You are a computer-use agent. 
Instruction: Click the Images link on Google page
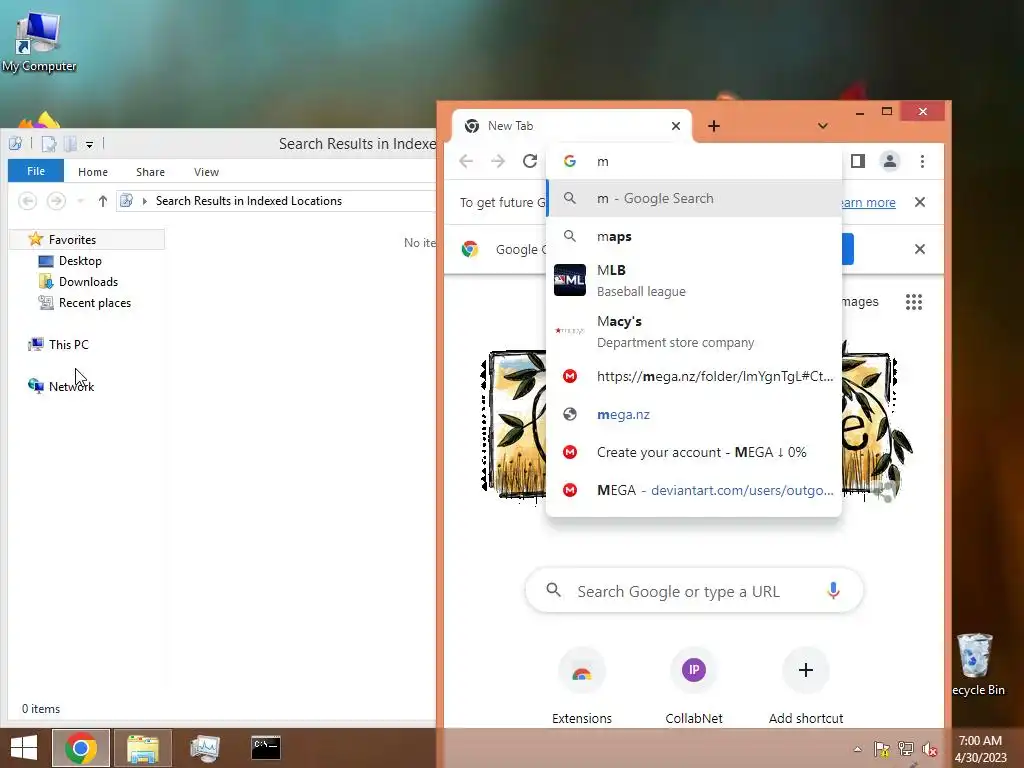coord(859,302)
